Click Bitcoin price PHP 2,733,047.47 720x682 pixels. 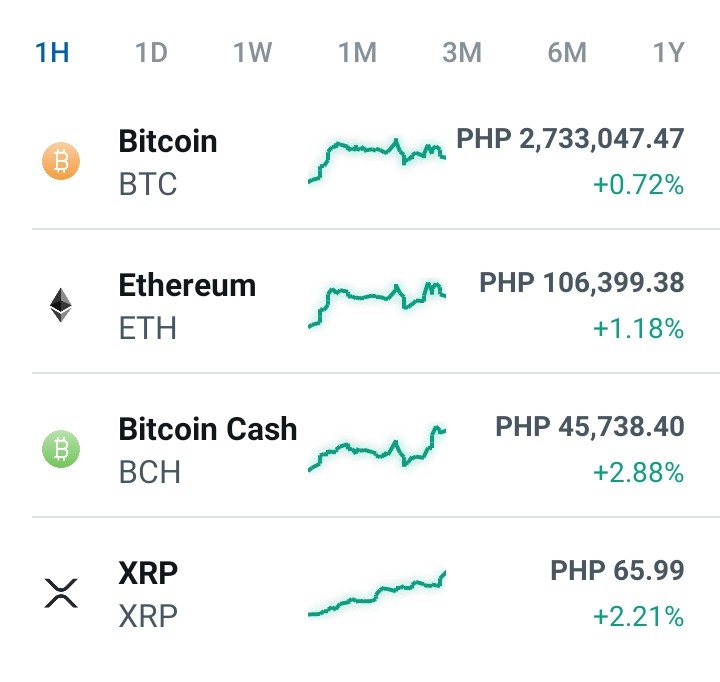click(570, 139)
